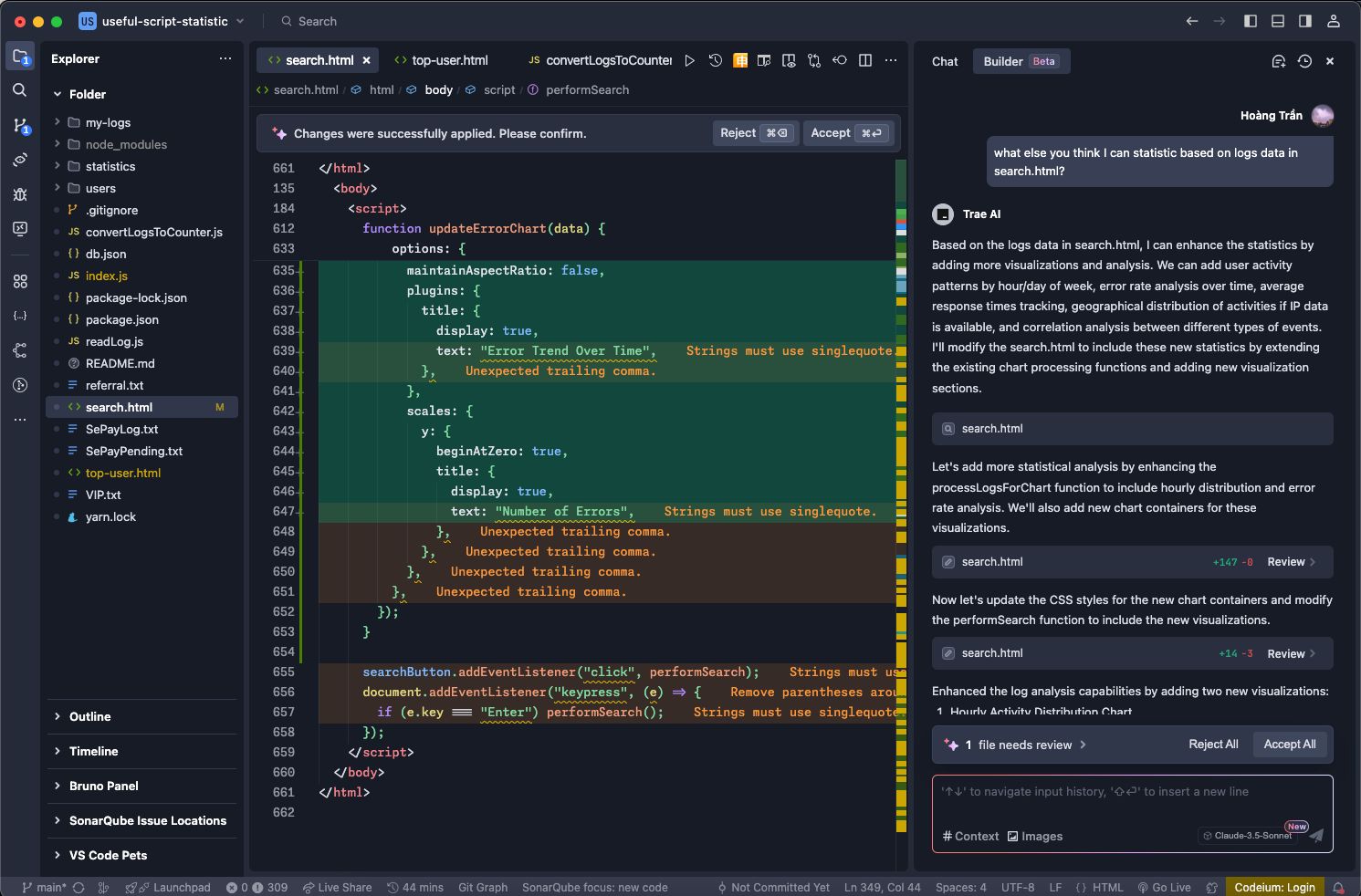Toggle the secondary sidebar layout icon
This screenshot has width=1361, height=896.
tap(1305, 21)
